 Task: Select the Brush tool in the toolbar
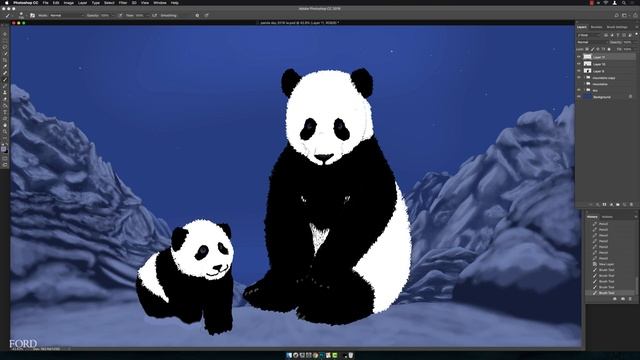point(5,80)
